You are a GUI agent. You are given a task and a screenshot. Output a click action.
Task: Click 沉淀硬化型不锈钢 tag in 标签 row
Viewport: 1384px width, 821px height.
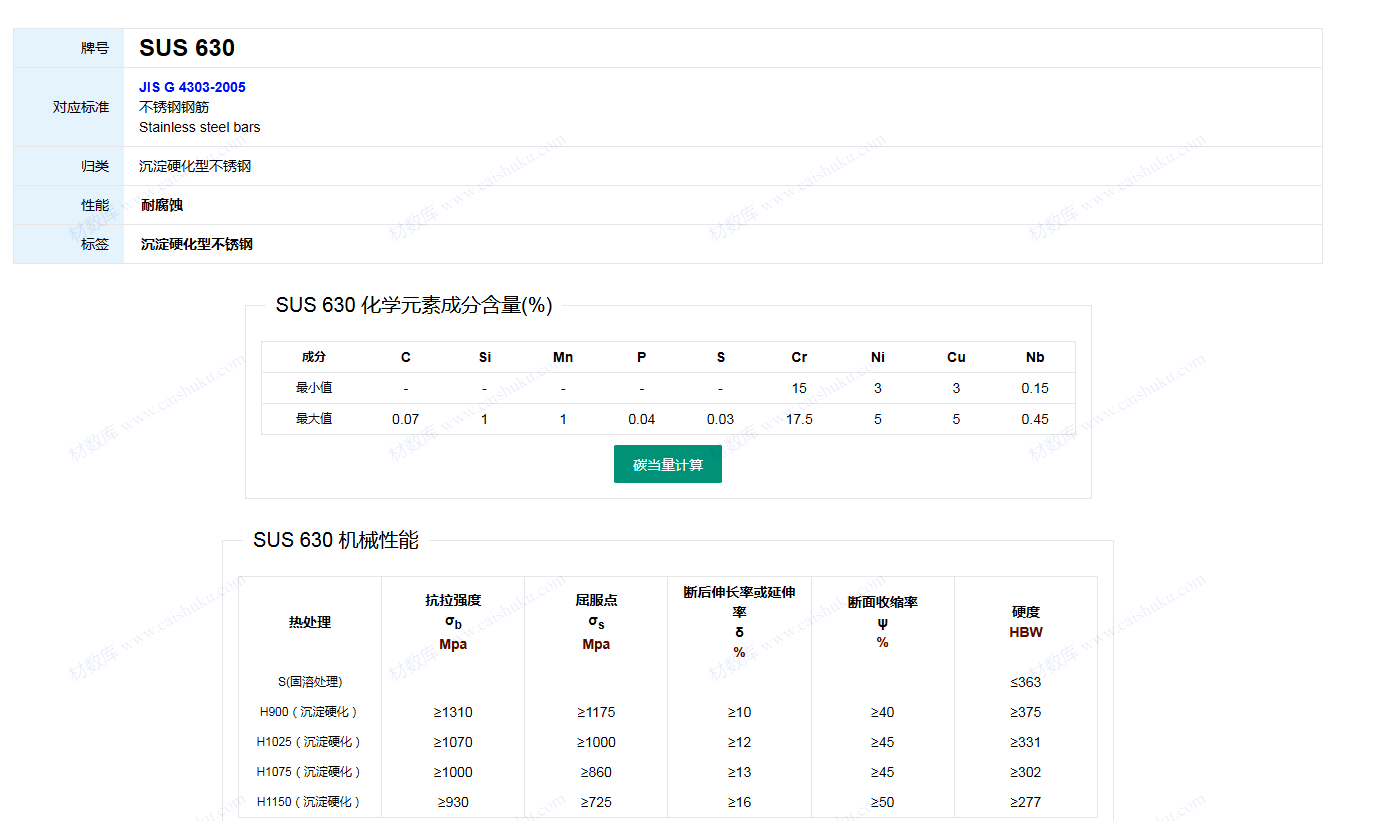point(196,244)
